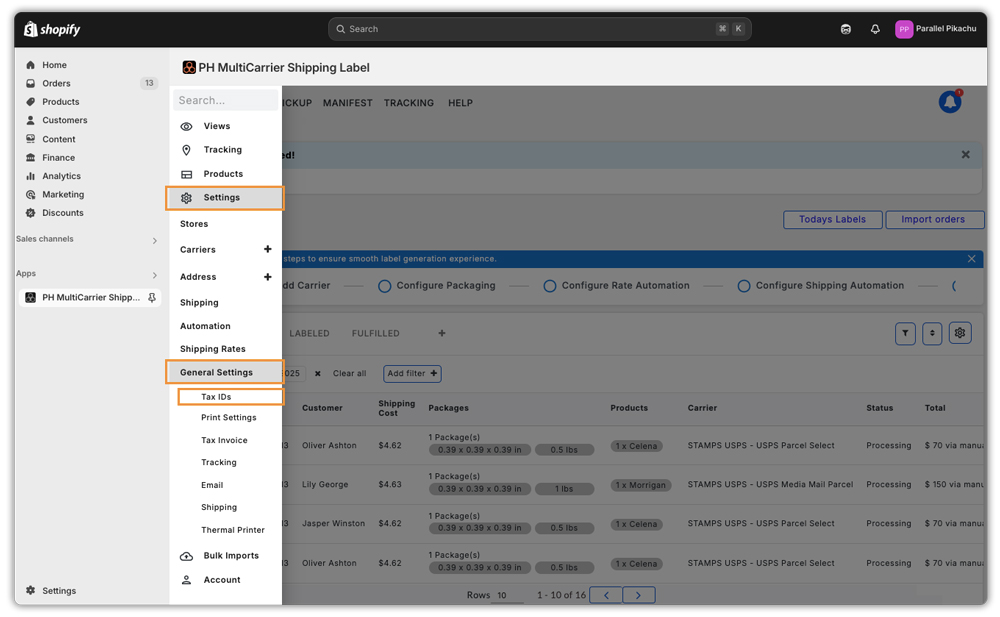Open the blue app notification bell
This screenshot has width=1000, height=617.
click(950, 101)
